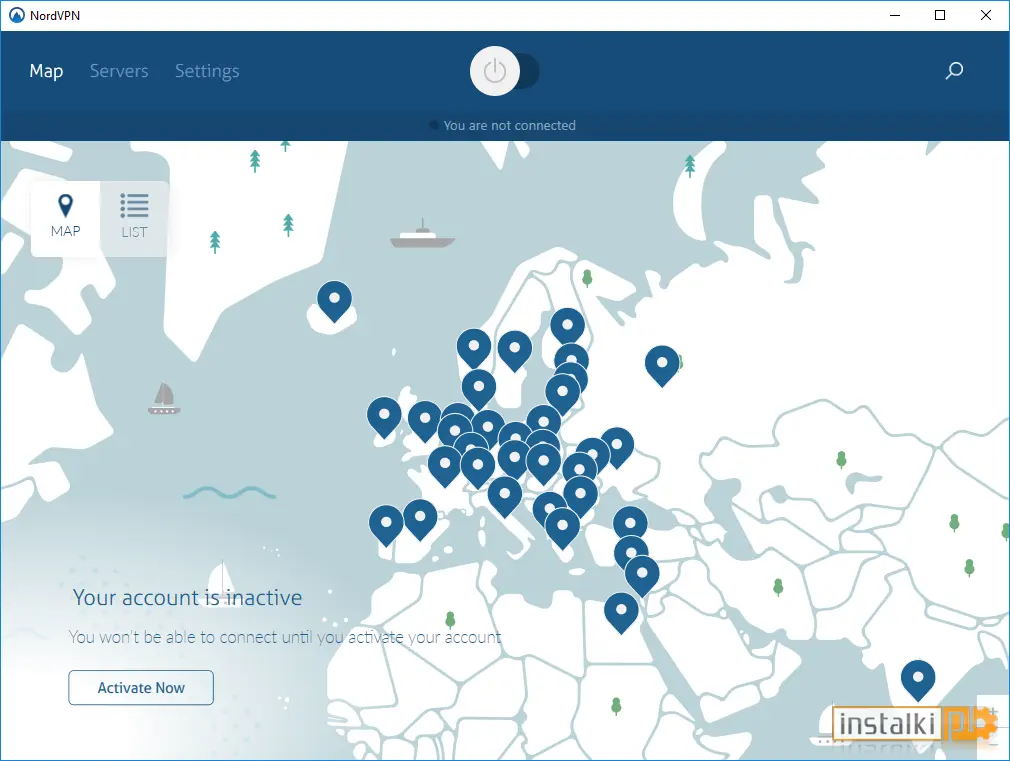Click the Activate Now button
The image size is (1010, 761).
coord(141,688)
